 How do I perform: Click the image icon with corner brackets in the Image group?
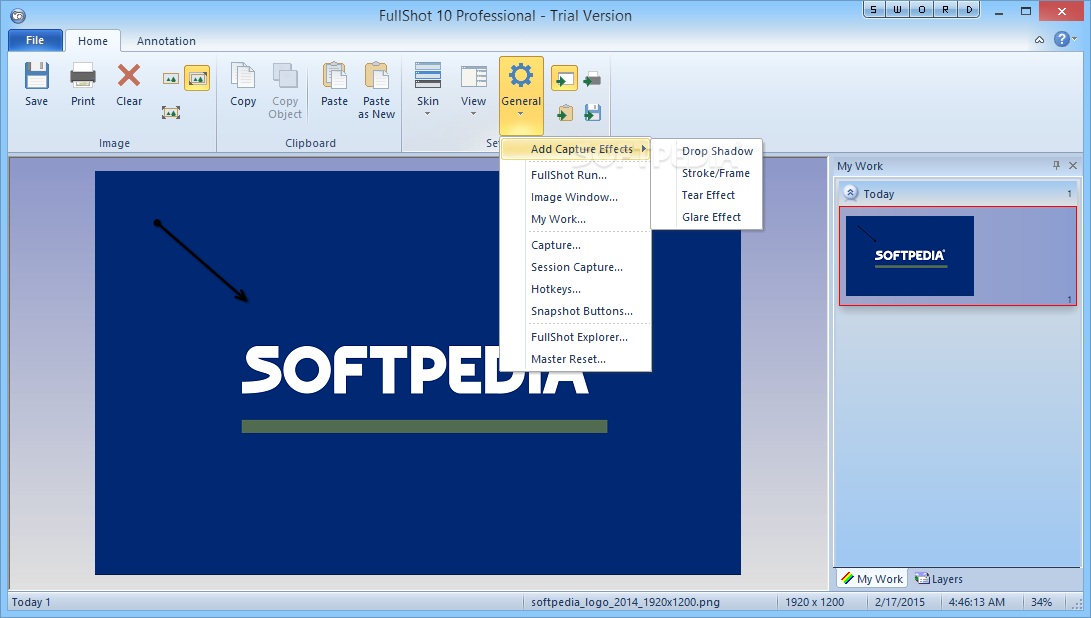(x=171, y=112)
